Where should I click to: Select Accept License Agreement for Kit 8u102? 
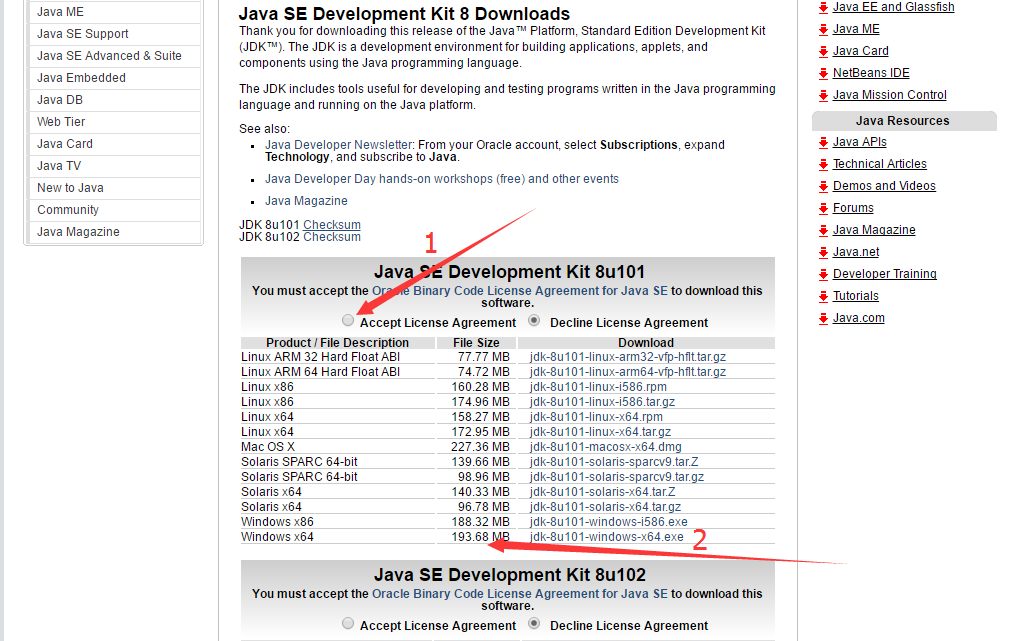[348, 624]
